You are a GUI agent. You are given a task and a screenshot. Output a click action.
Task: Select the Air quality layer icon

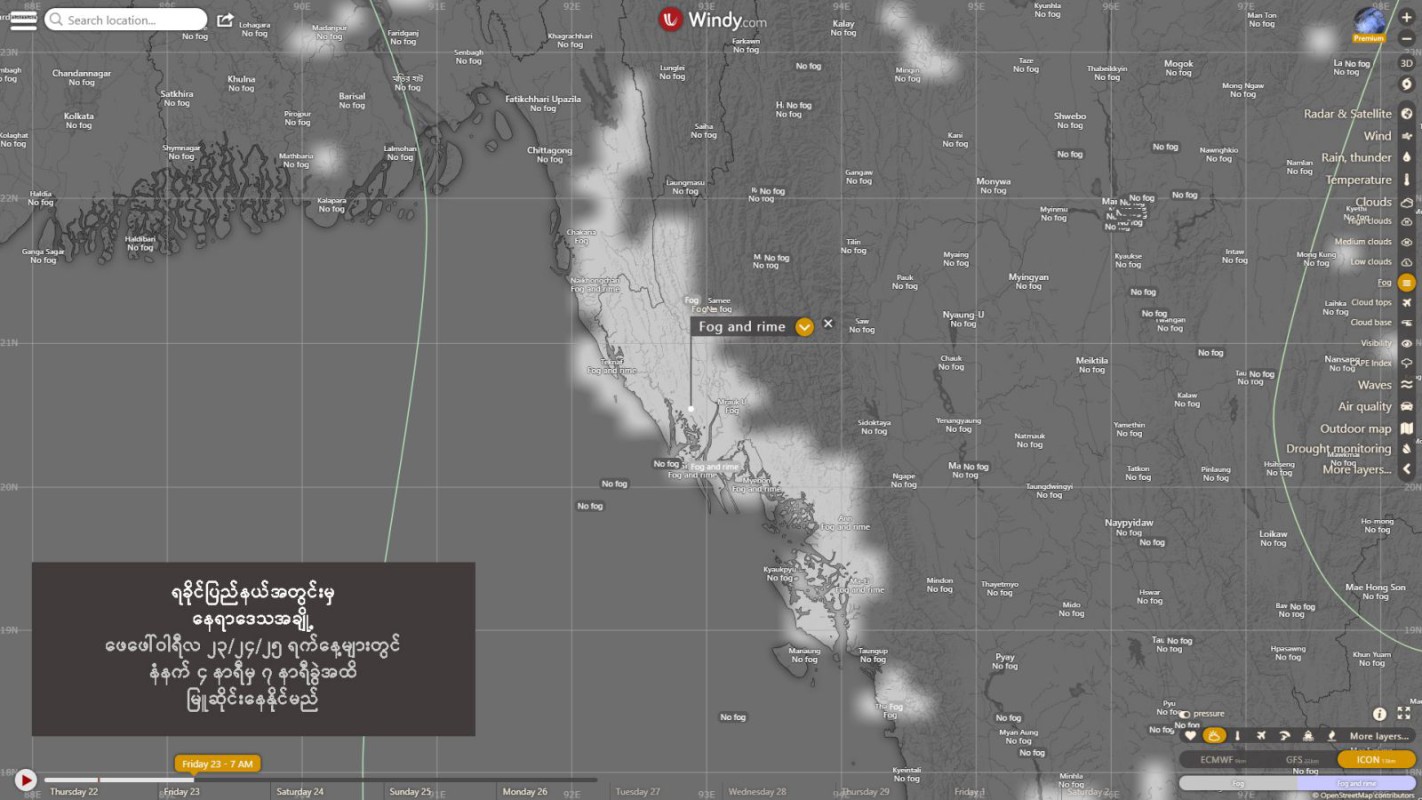click(x=1407, y=407)
